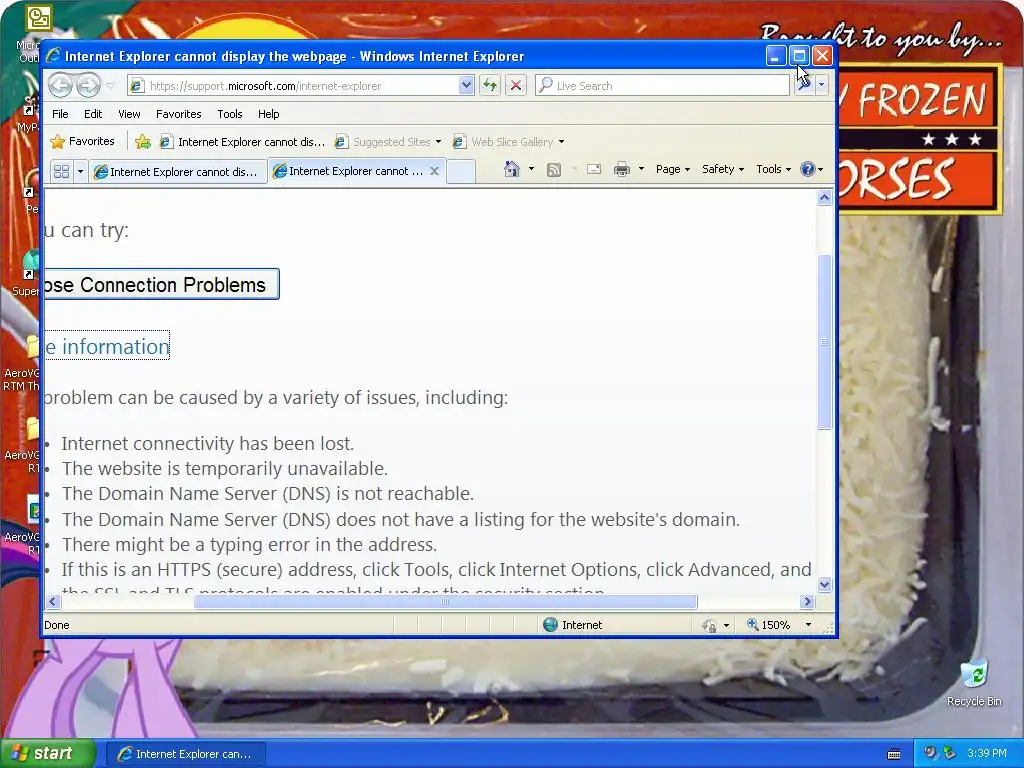Open the Safety command menu

point(722,169)
